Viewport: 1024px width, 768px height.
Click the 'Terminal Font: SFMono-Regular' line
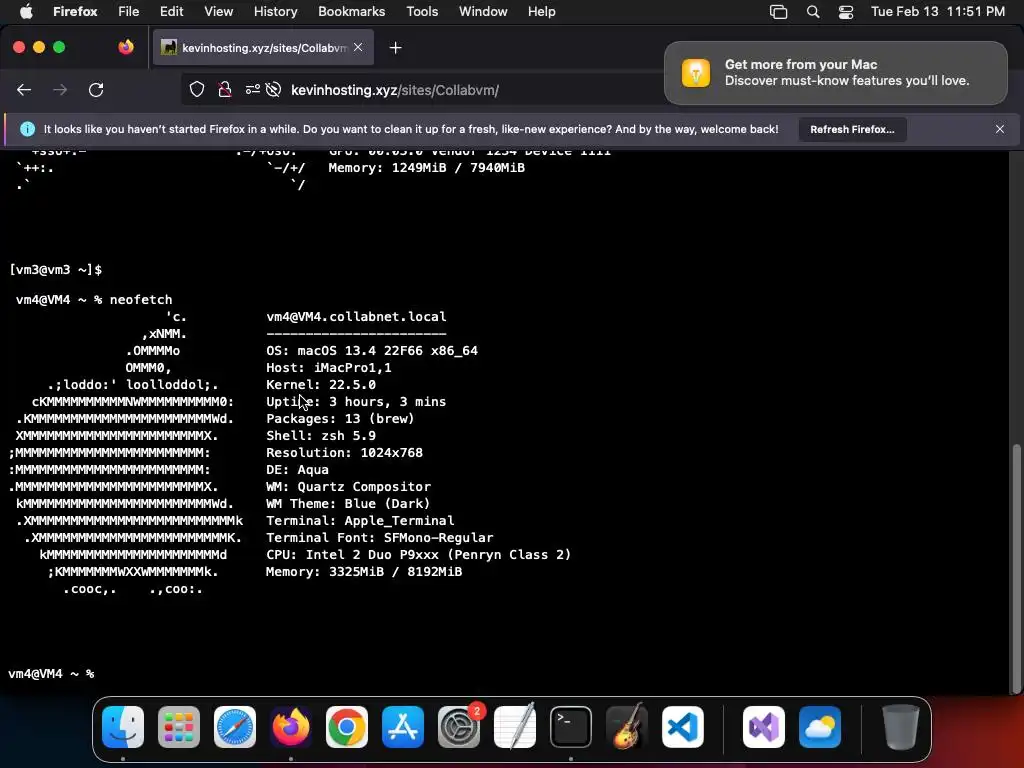click(379, 537)
